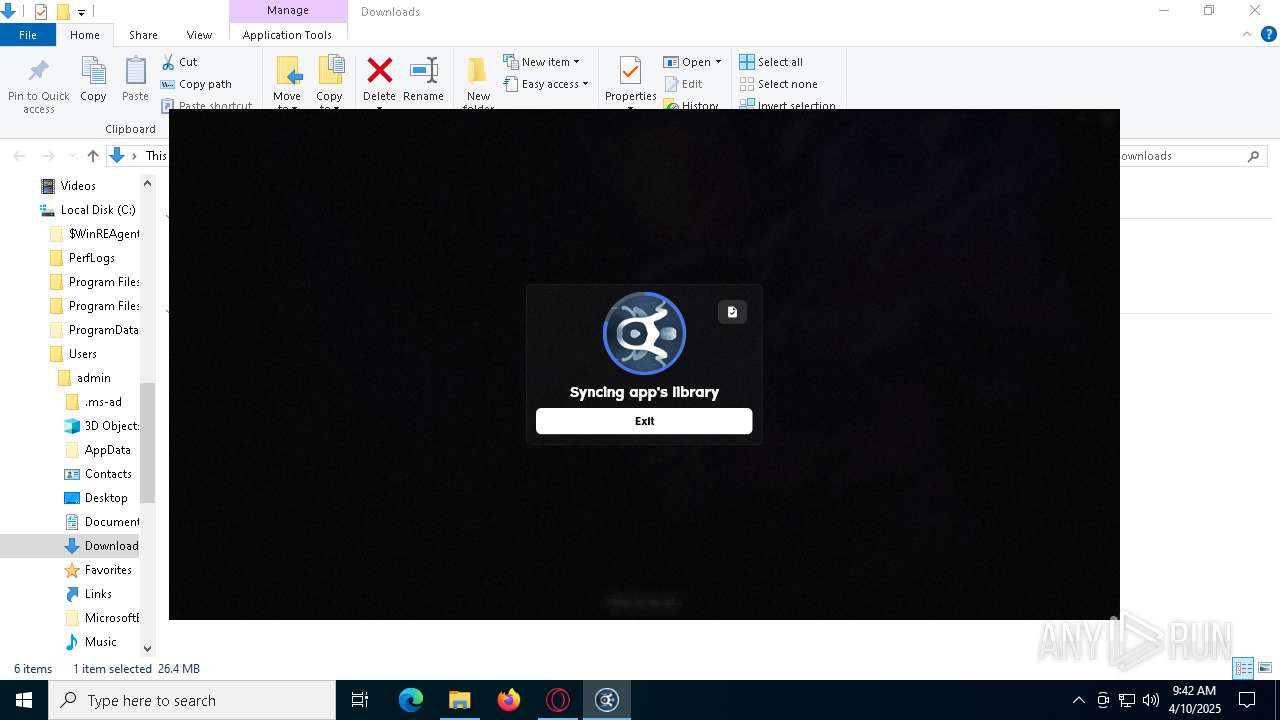Click the taskbar search box
Screen dimensions: 1280x720
click(x=192, y=700)
